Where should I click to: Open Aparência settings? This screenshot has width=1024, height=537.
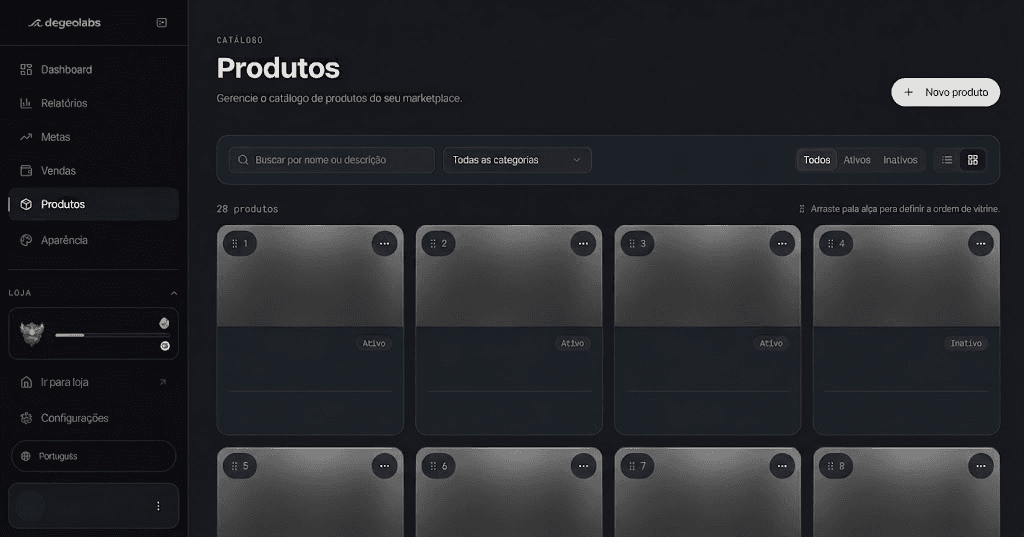coord(93,240)
